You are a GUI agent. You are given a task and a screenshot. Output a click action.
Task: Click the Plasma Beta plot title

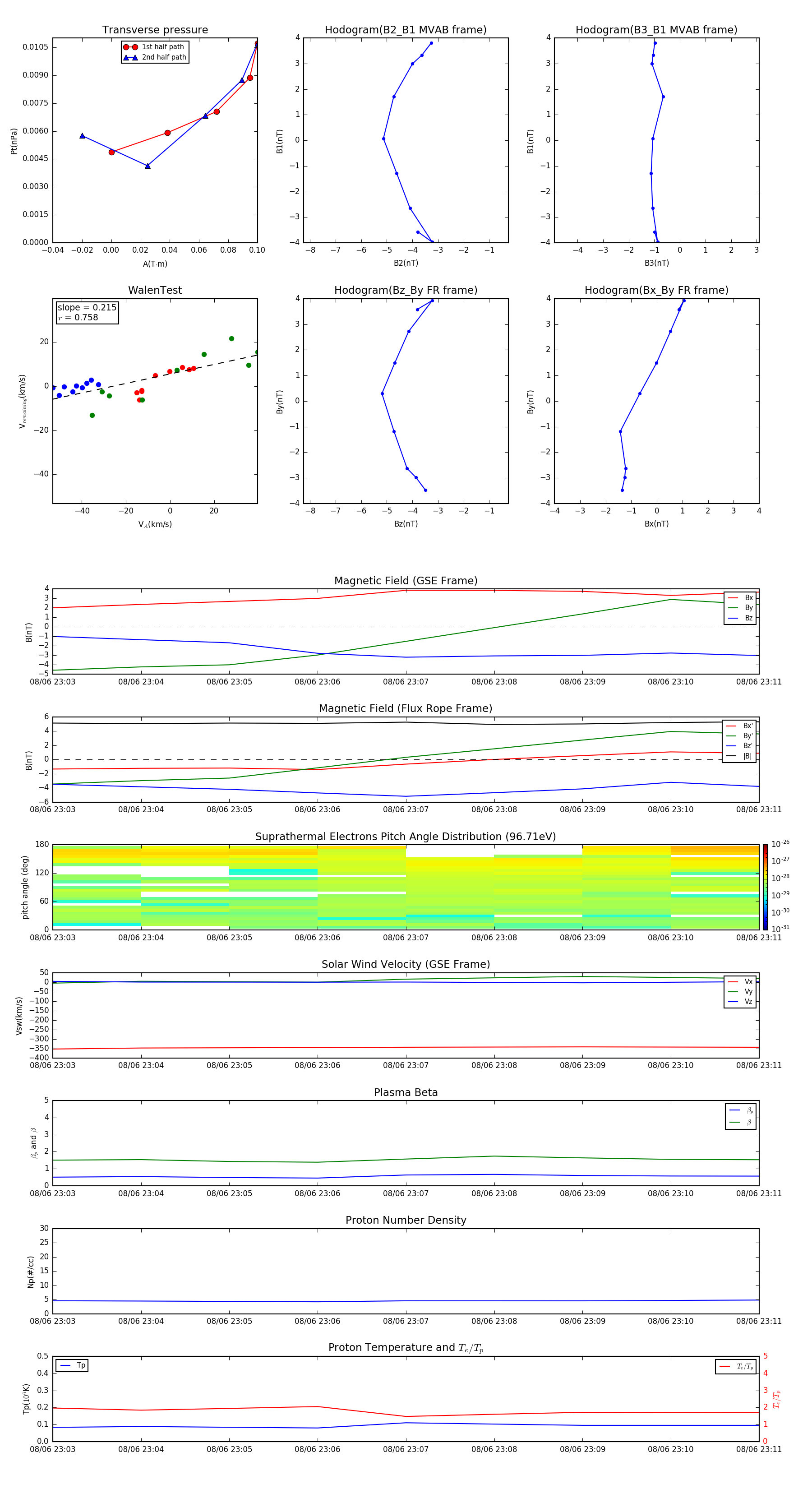tap(406, 1092)
